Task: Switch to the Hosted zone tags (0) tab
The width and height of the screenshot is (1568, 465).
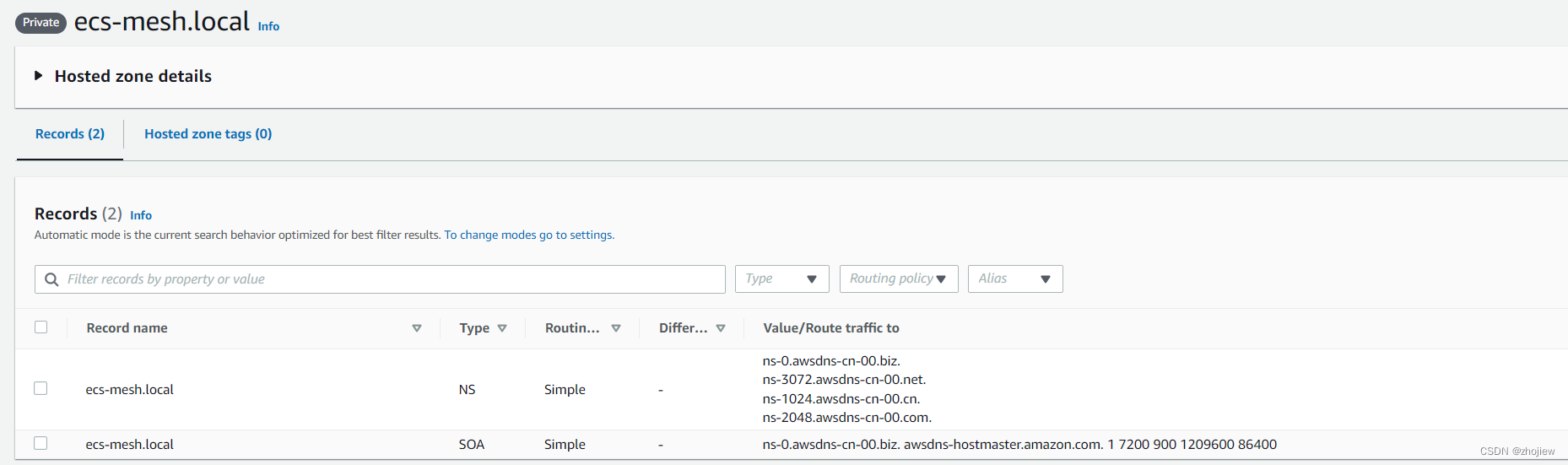Action: (208, 133)
